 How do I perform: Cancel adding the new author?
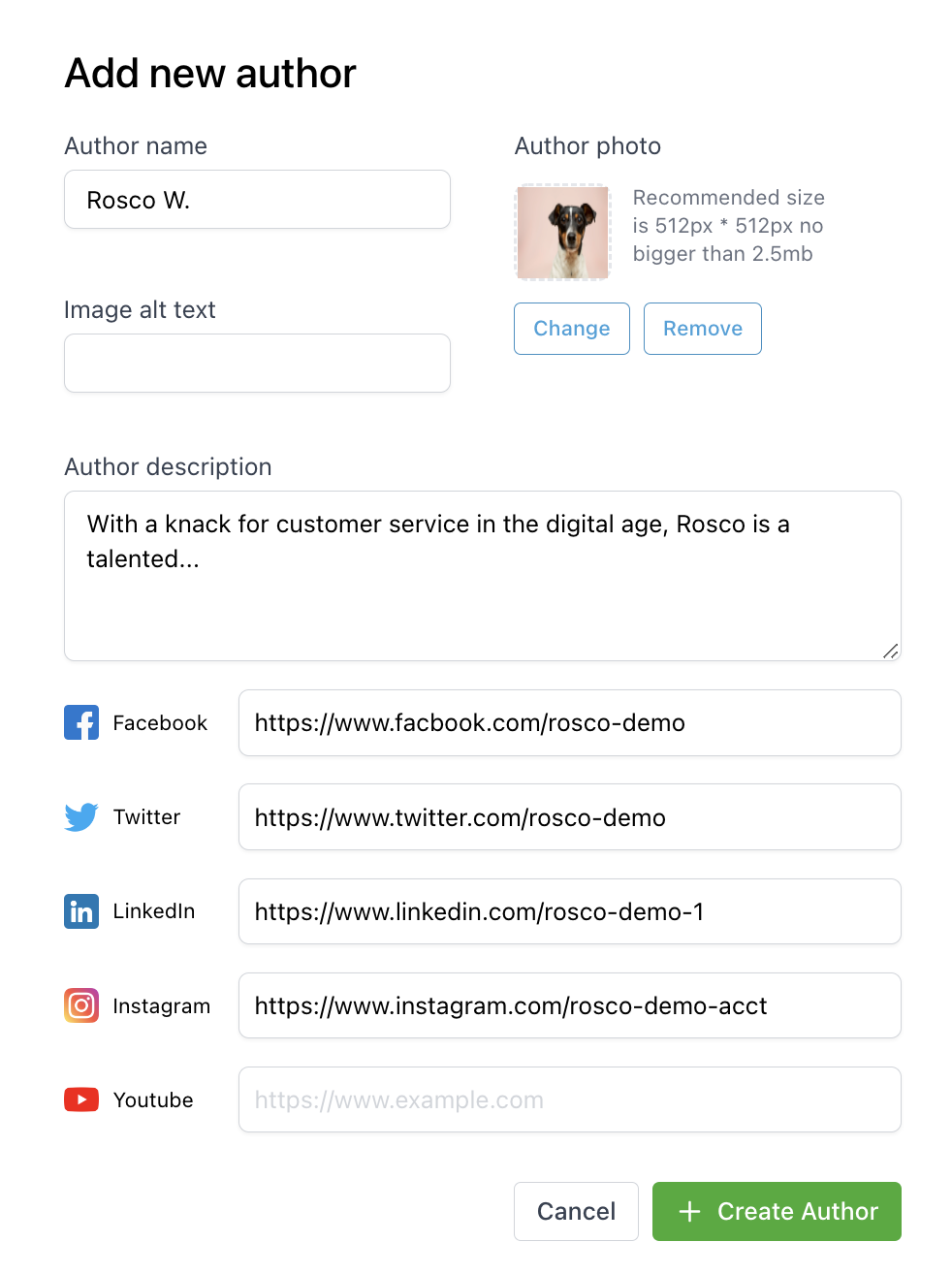coord(576,1211)
